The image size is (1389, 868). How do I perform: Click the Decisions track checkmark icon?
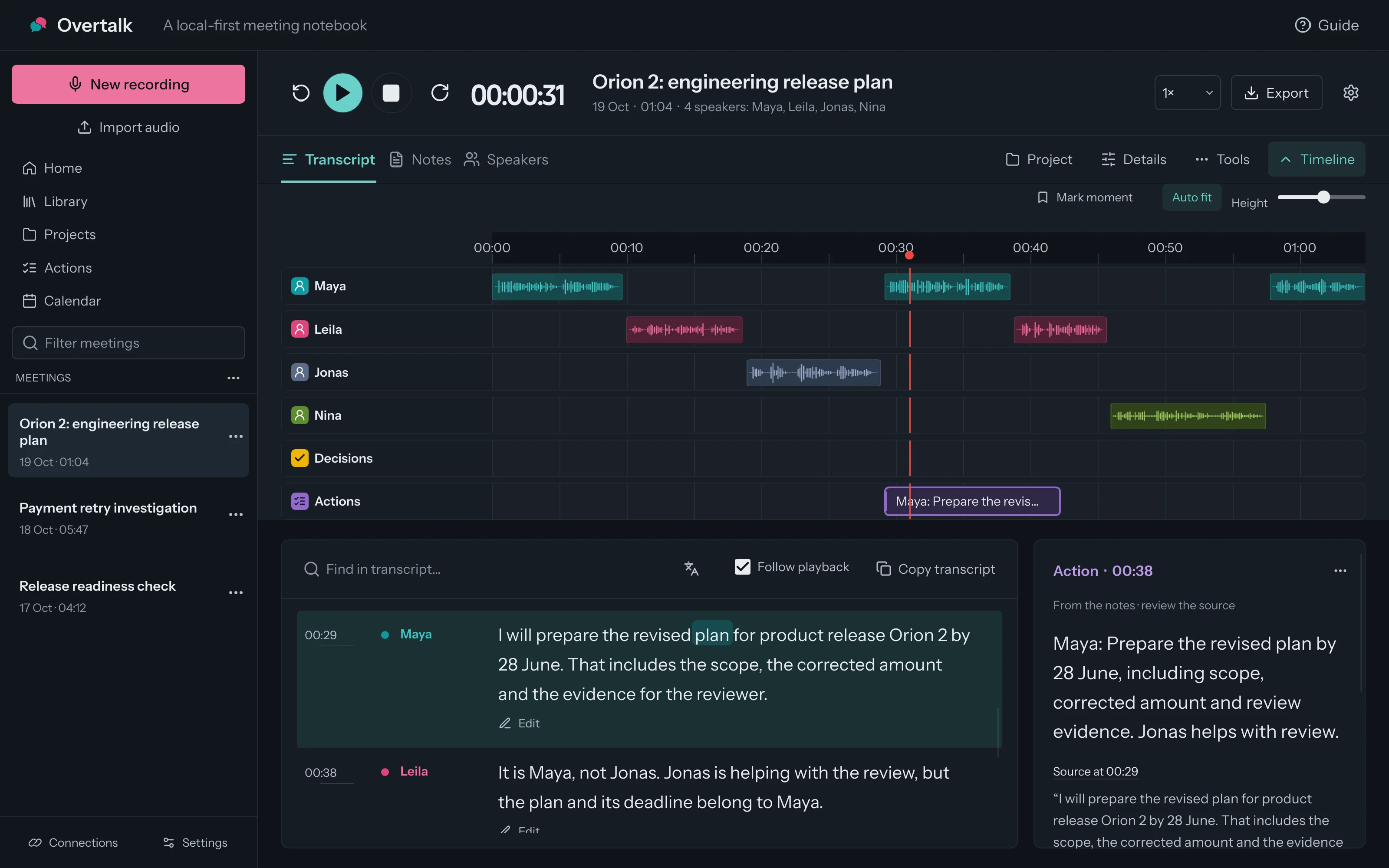tap(300, 458)
